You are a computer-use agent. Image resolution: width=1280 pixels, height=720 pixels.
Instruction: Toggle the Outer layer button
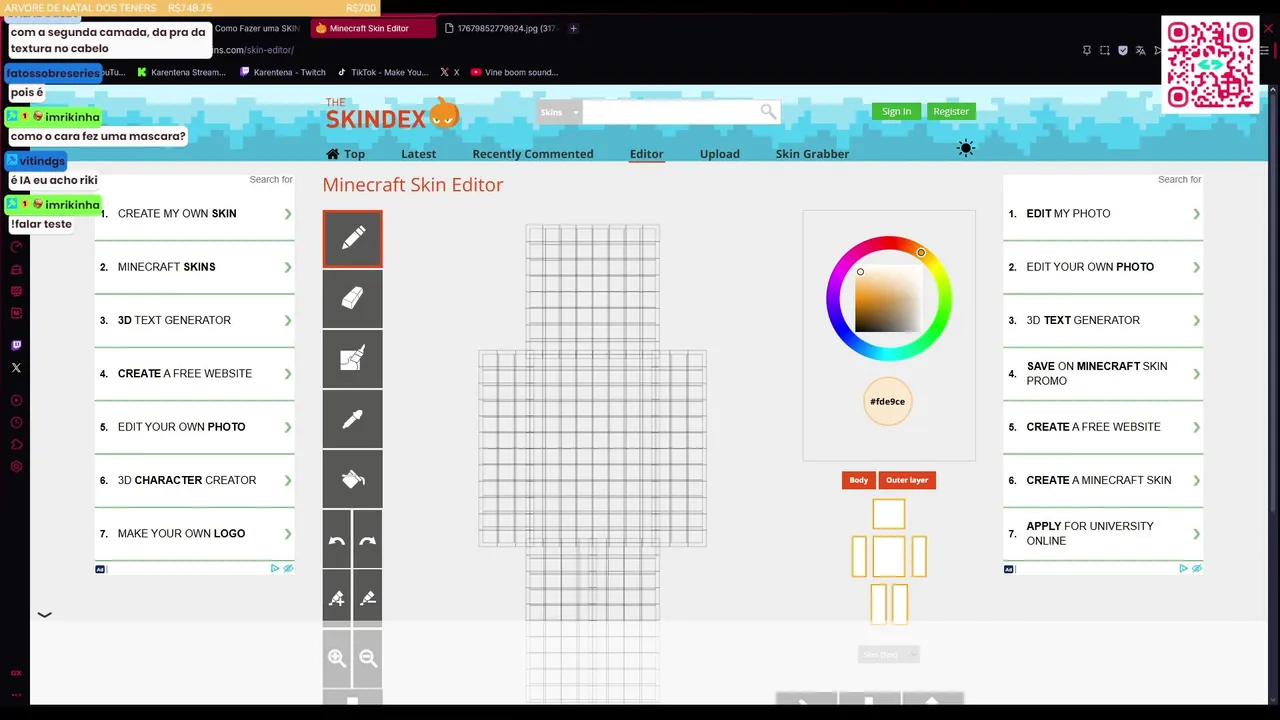[907, 480]
